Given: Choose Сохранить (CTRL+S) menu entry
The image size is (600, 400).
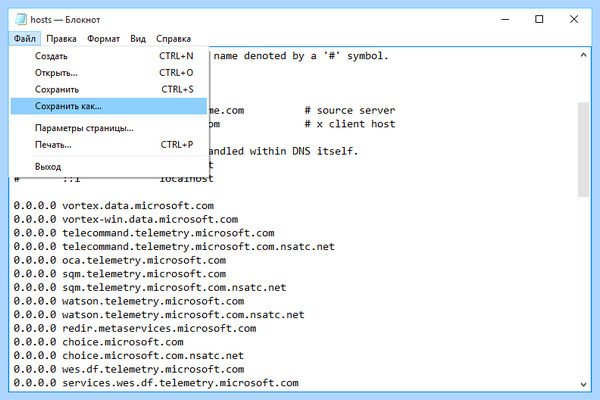Looking at the screenshot, I should point(109,90).
